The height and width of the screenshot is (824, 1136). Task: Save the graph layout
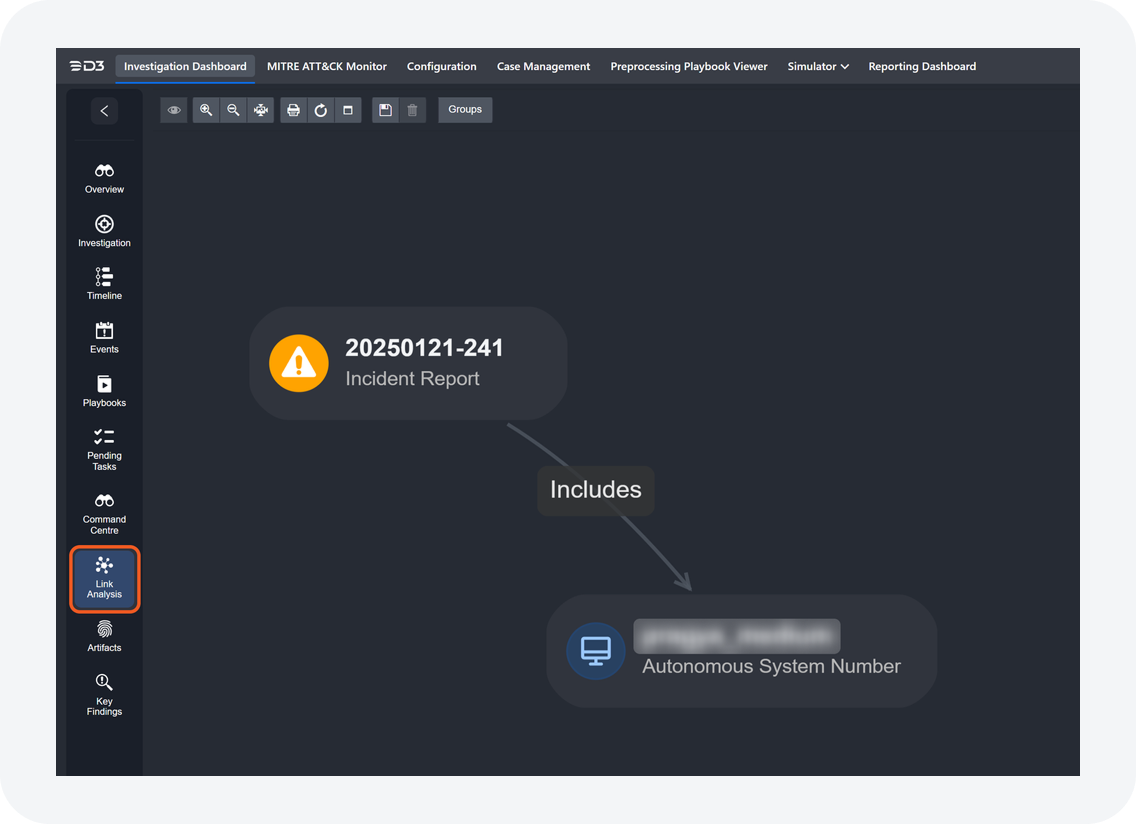coord(385,110)
